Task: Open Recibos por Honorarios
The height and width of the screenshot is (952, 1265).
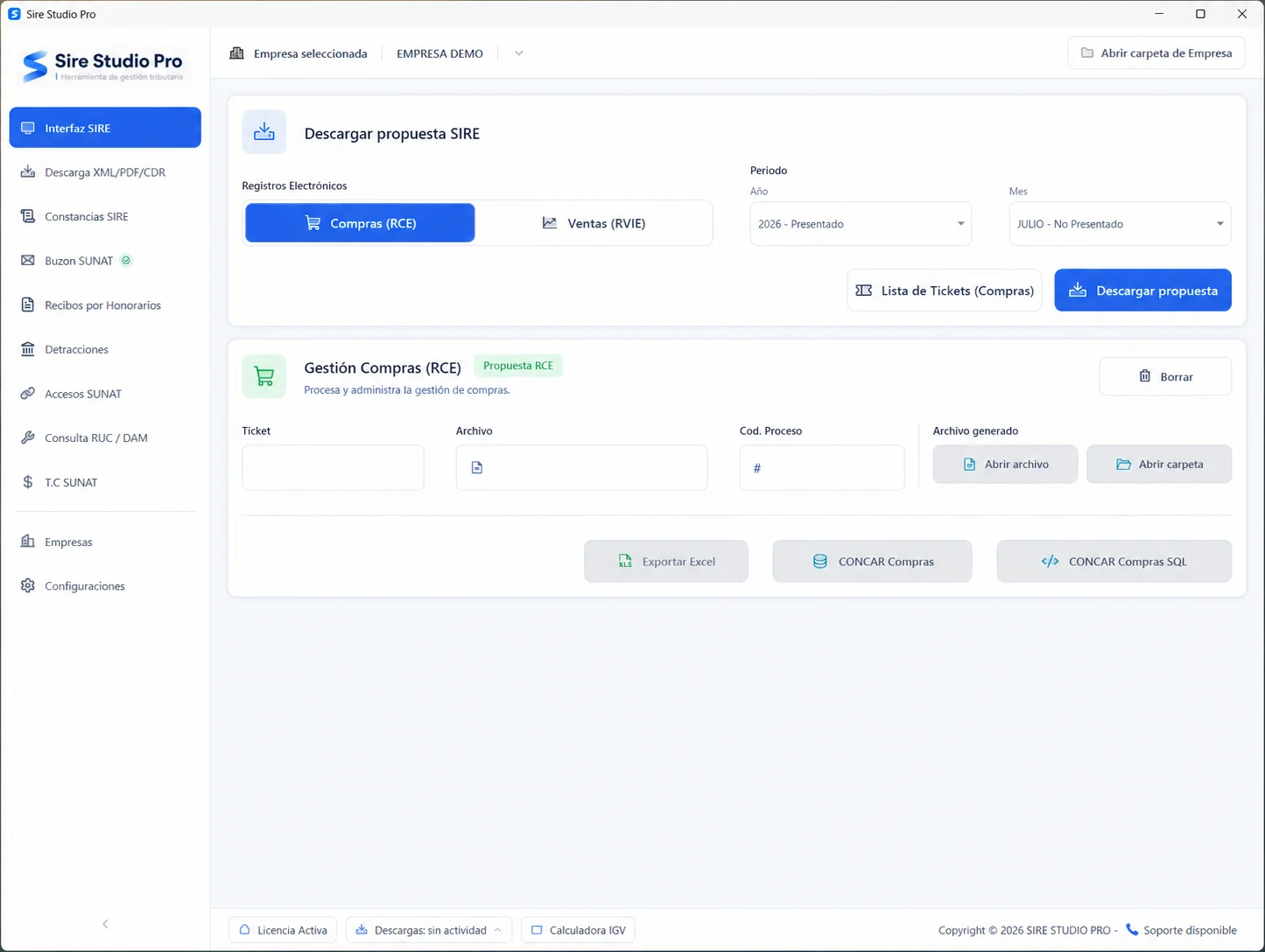Action: tap(105, 305)
